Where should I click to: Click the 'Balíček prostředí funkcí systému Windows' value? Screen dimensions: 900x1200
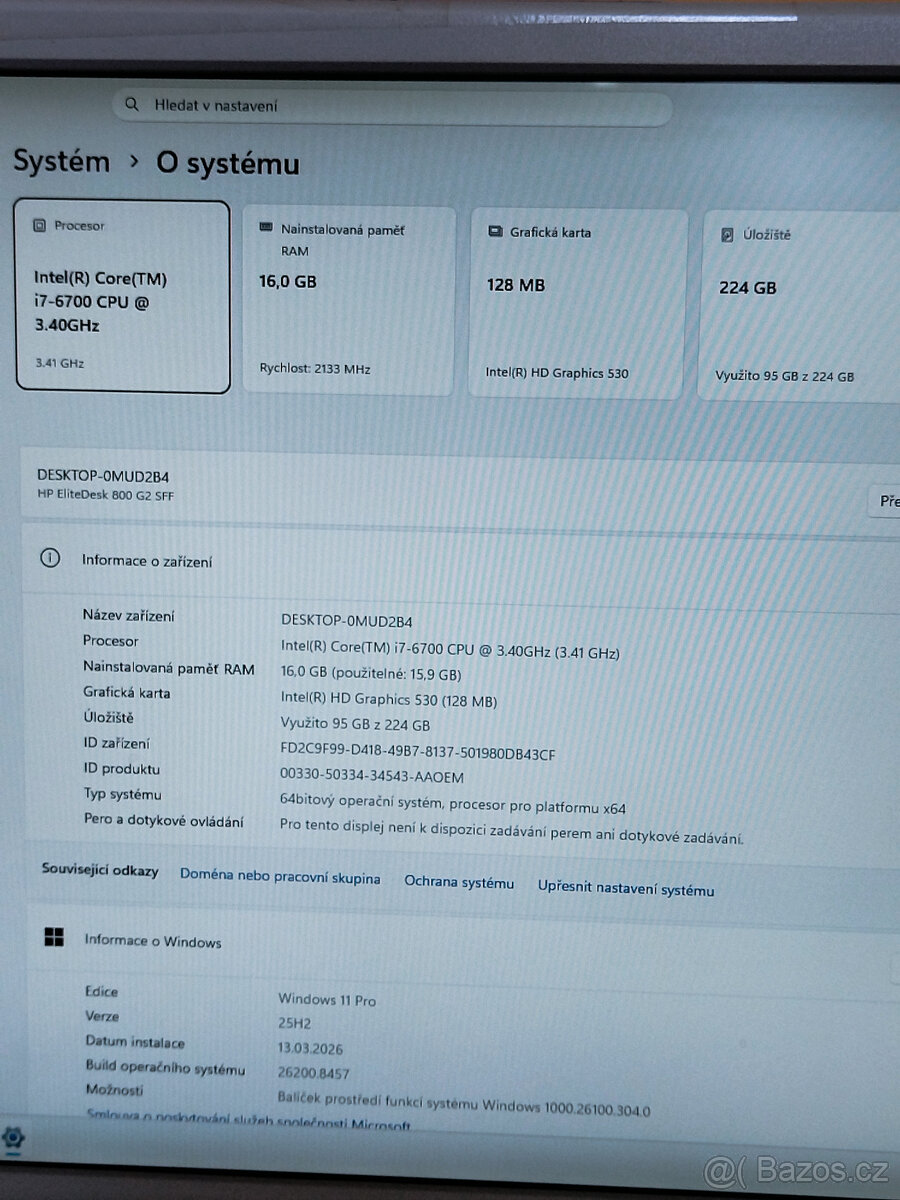[x=464, y=1106]
